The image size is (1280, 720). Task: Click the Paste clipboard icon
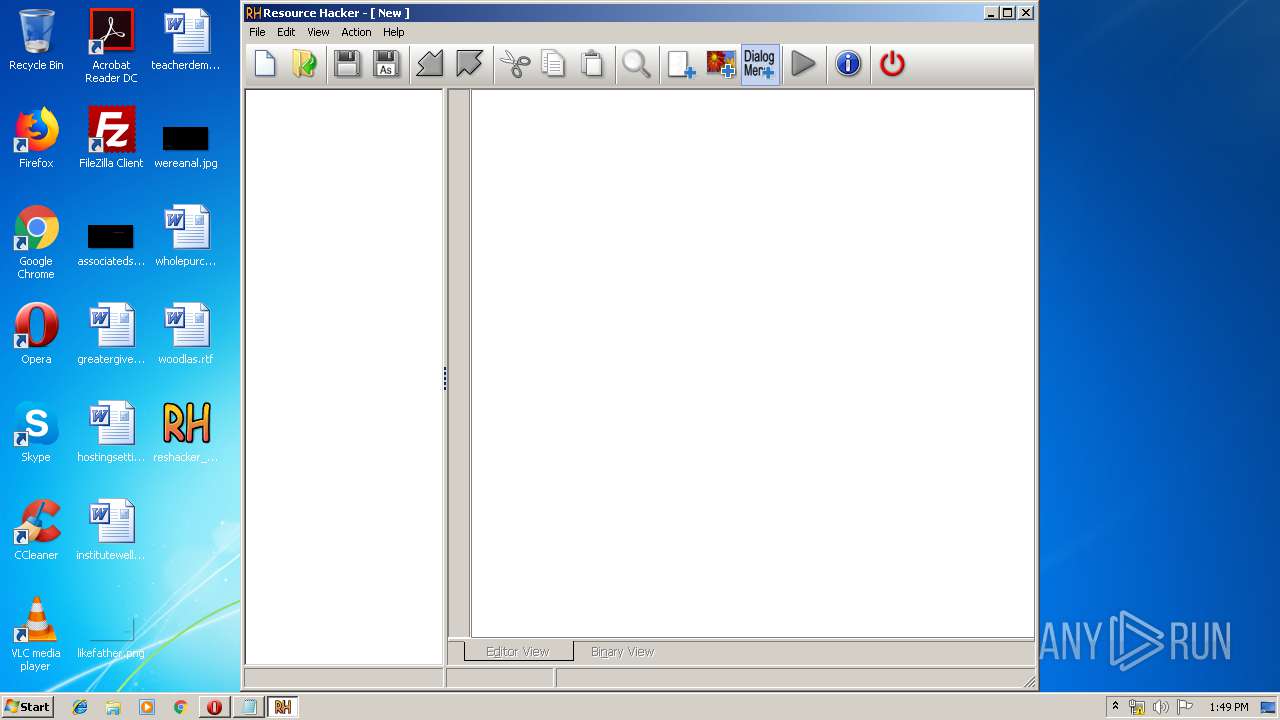click(x=592, y=64)
